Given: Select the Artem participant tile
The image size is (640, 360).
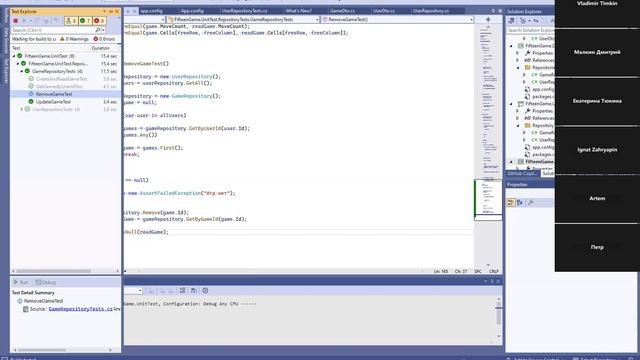Looking at the screenshot, I should coord(597,198).
